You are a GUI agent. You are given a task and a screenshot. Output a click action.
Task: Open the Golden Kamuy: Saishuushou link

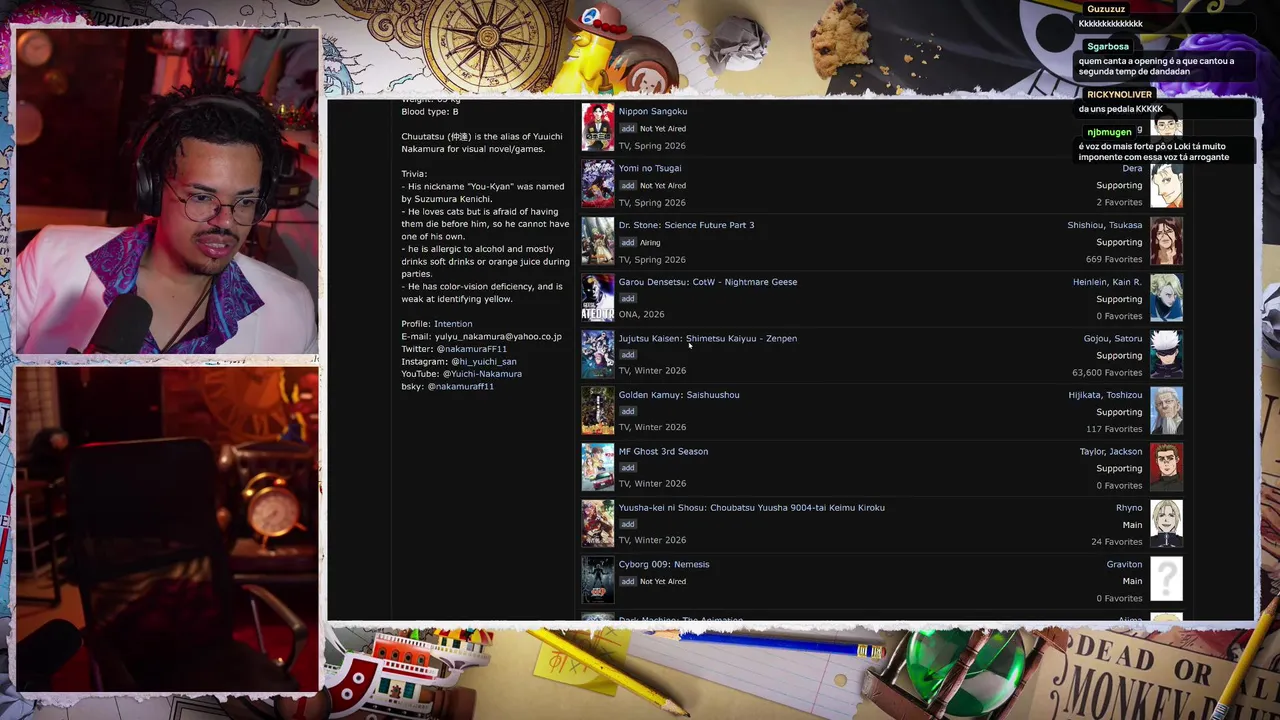point(678,395)
